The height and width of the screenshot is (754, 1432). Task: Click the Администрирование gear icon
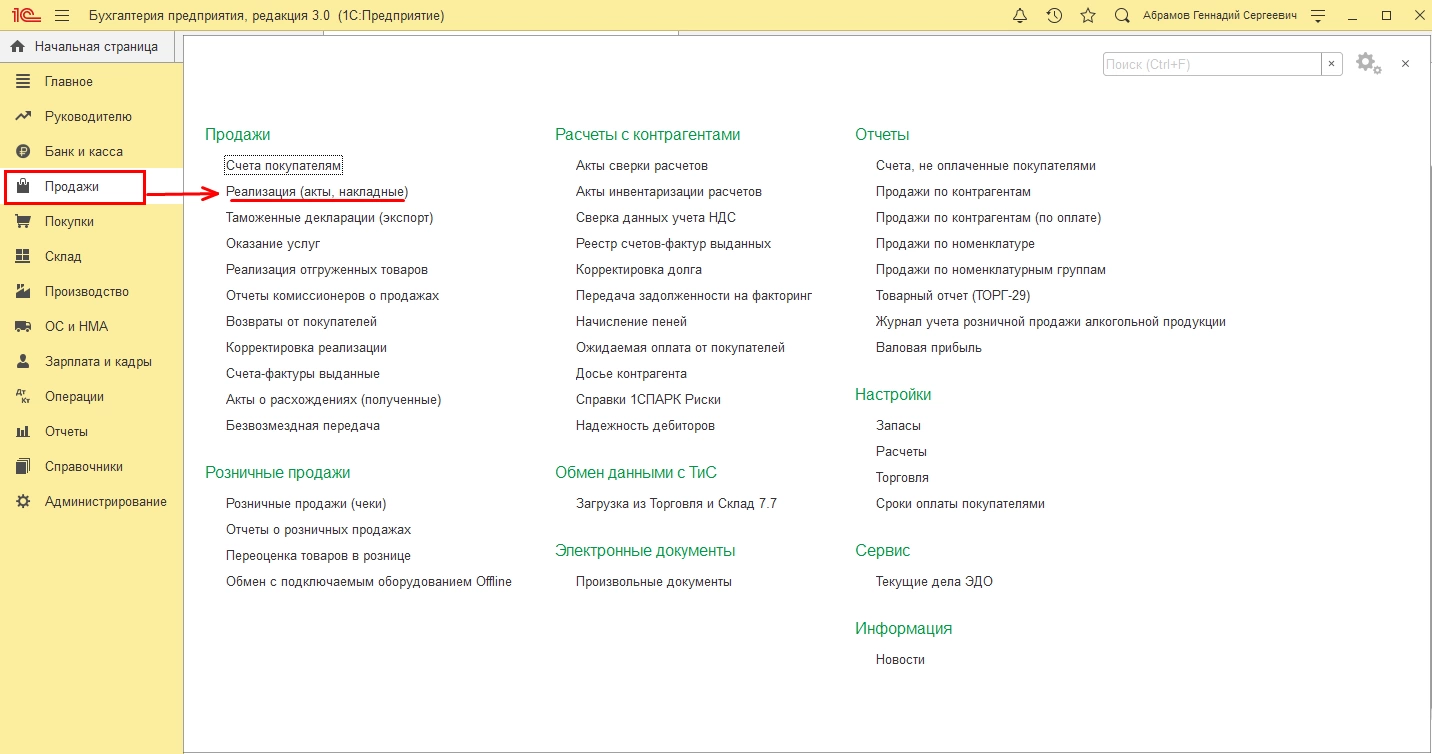[23, 501]
